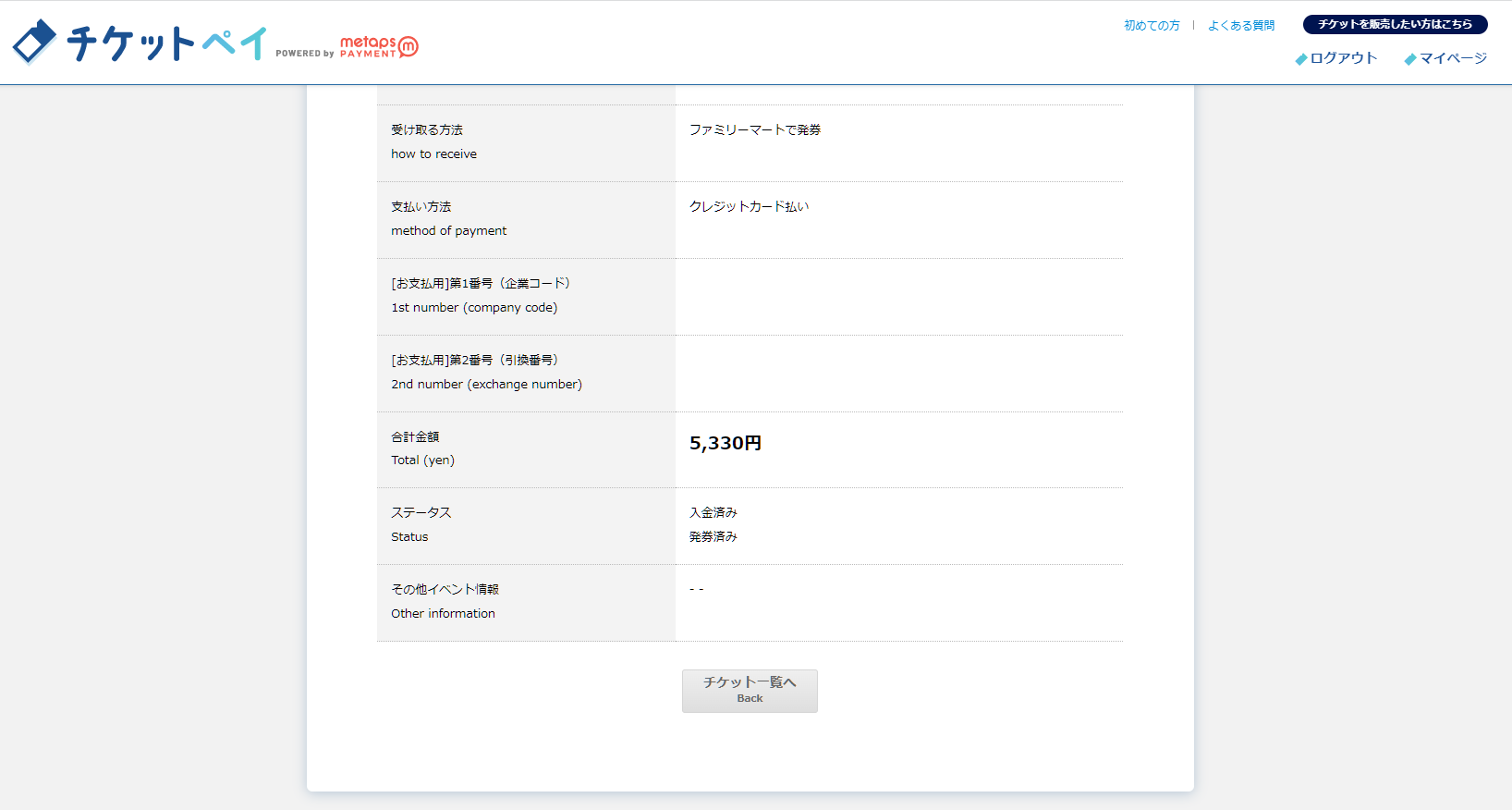Select the ファミリーマートで発券 text

[x=755, y=130]
